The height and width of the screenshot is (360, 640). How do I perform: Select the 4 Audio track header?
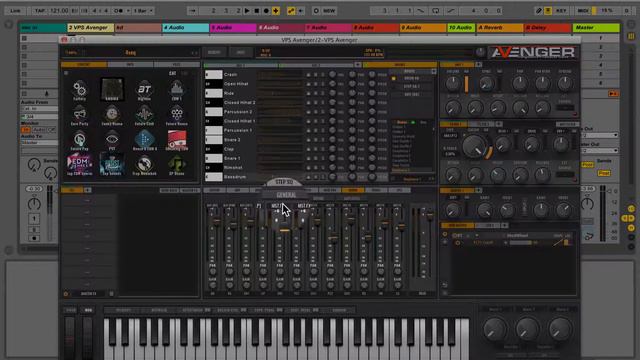point(186,27)
